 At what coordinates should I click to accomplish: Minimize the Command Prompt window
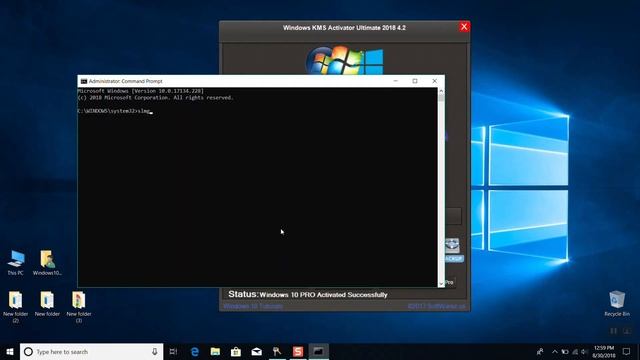[396, 81]
